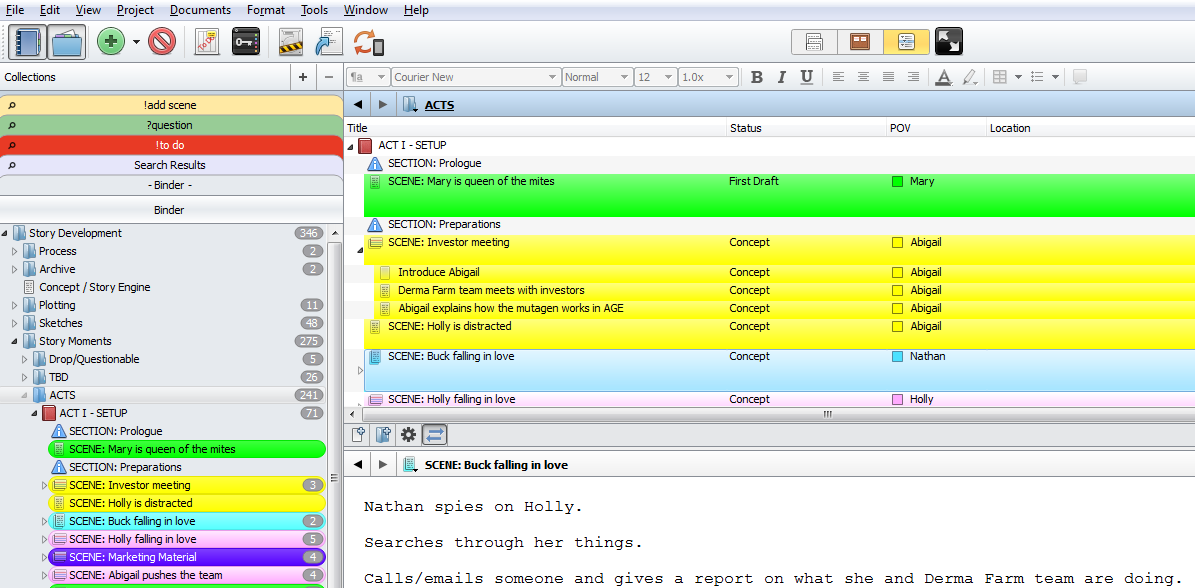
Task: Enter full screen composition mode
Action: (x=948, y=41)
